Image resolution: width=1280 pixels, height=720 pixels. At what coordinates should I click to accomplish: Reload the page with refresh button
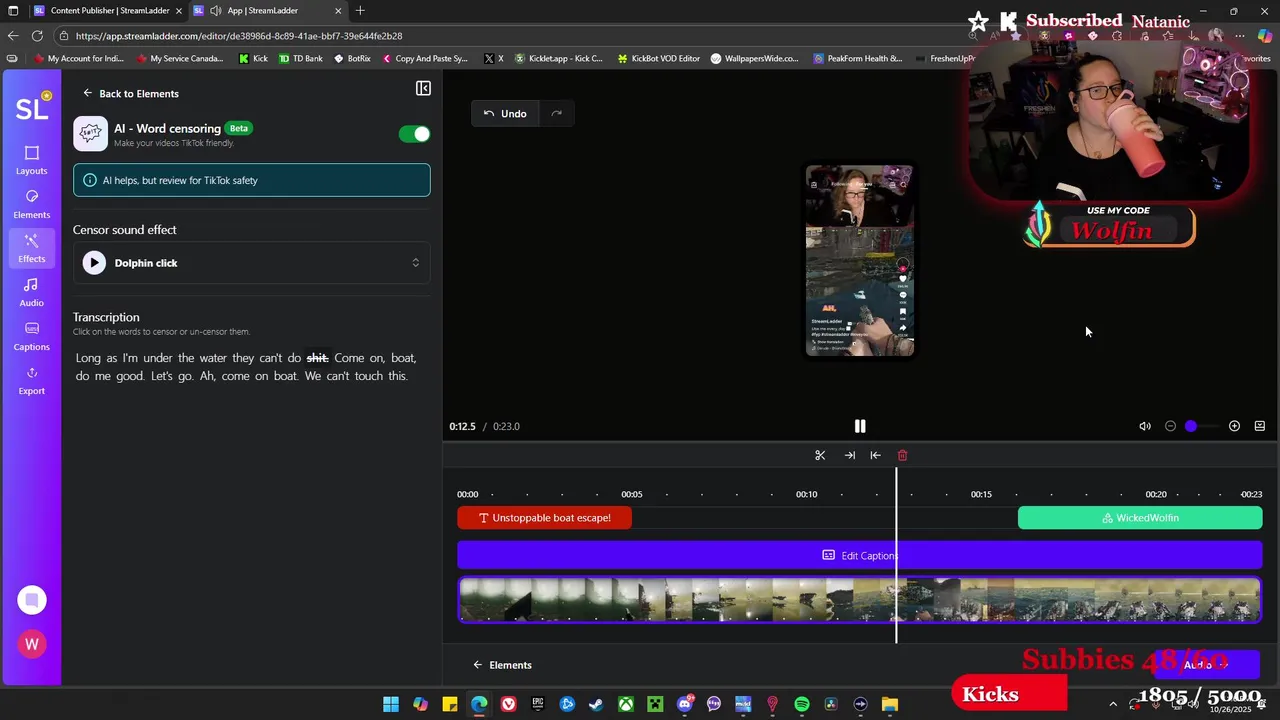[37, 36]
